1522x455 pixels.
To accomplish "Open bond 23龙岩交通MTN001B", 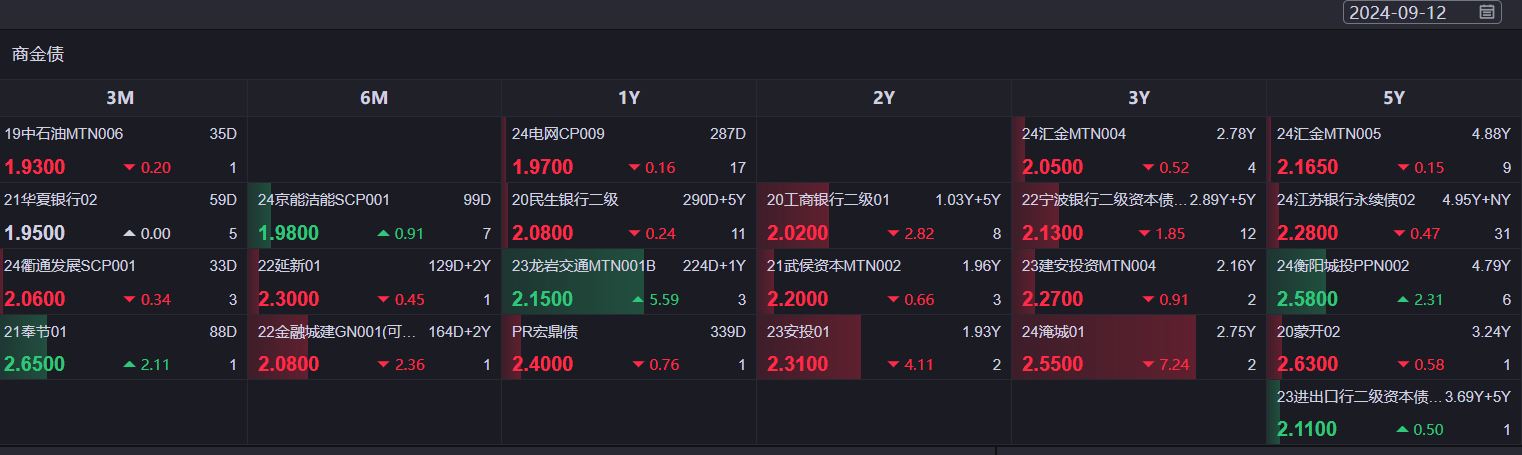I will point(584,266).
